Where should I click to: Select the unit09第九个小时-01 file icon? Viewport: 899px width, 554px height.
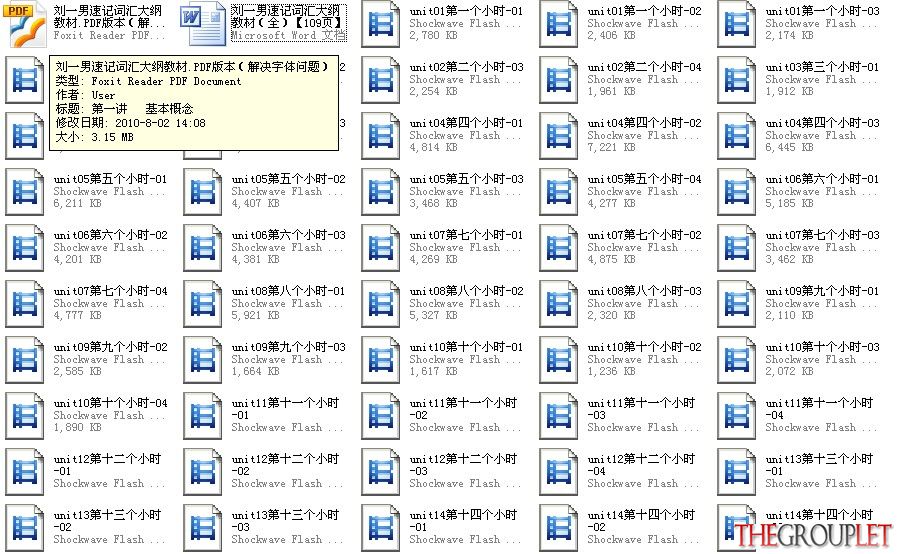(737, 304)
